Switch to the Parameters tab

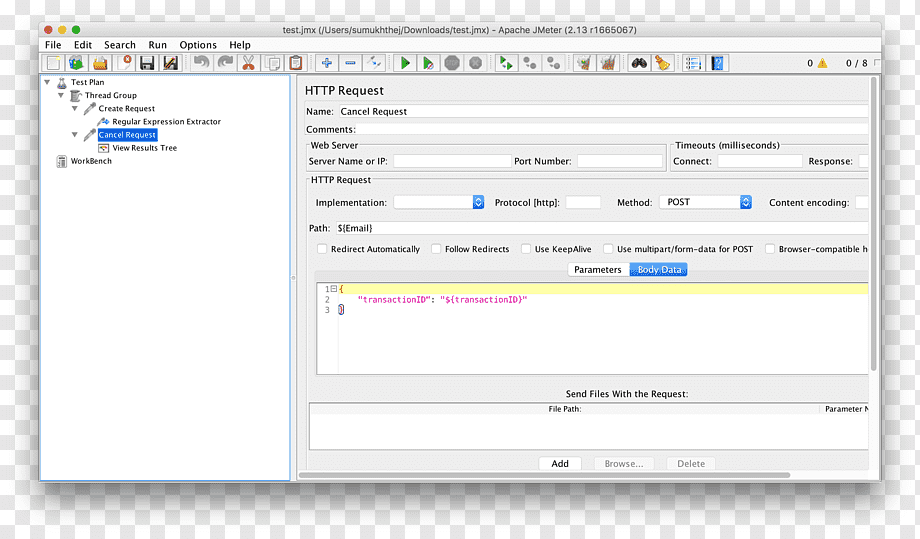[598, 269]
